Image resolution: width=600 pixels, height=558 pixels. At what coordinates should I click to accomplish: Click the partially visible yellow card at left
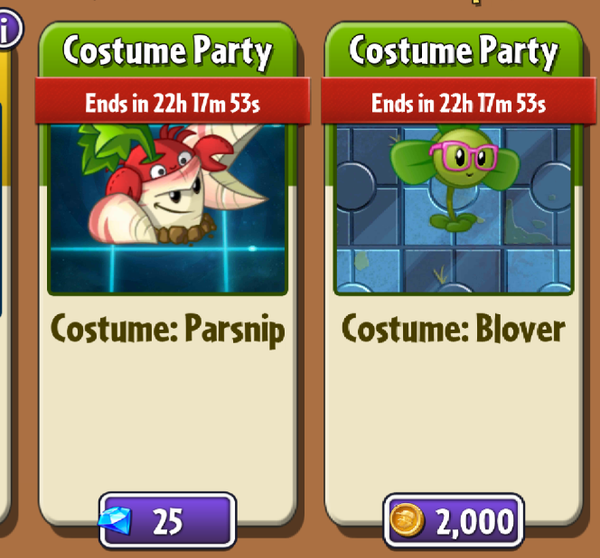click(x=5, y=268)
